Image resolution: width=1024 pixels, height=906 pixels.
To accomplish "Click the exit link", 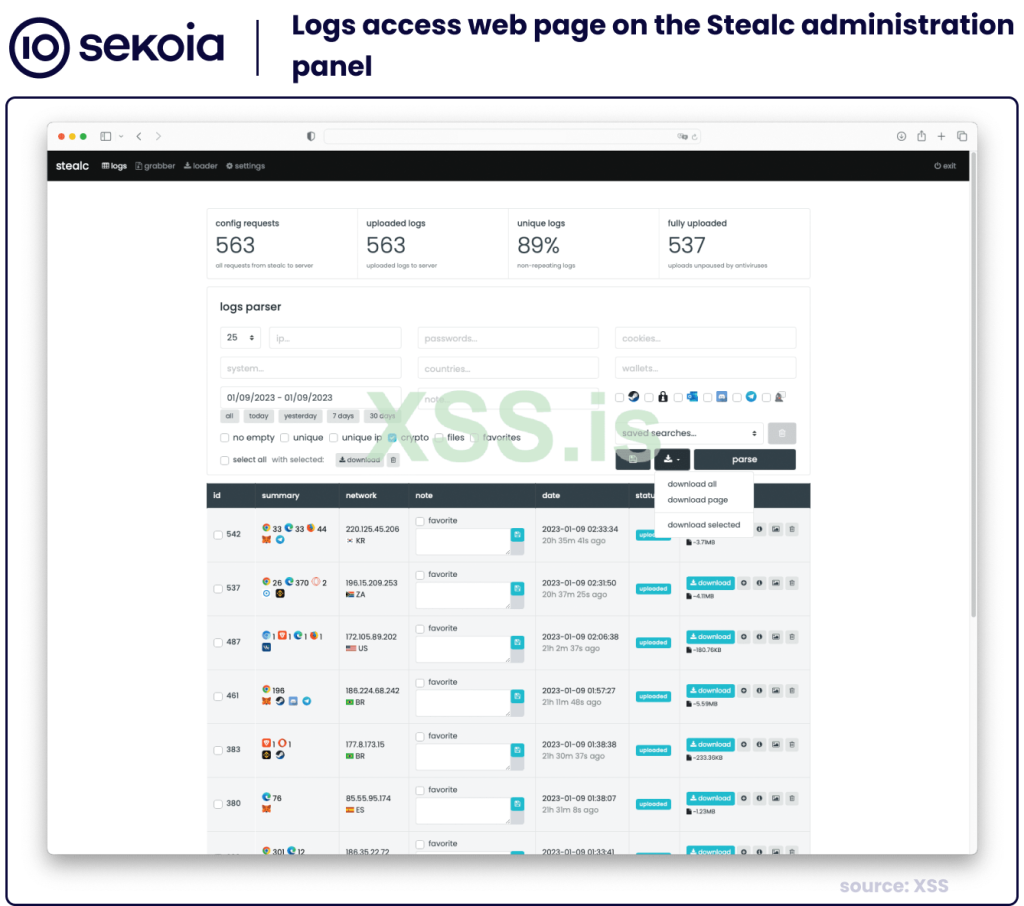I will 945,166.
